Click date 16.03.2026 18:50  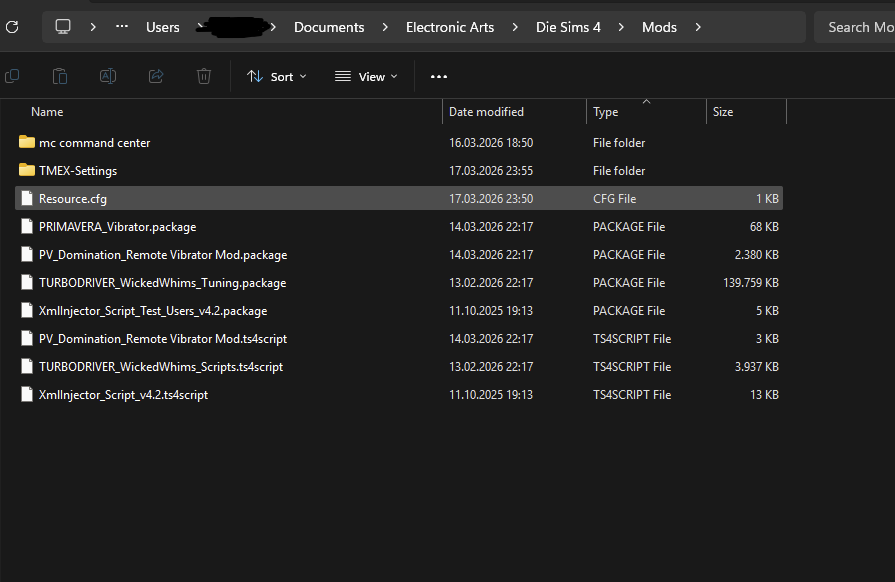[x=491, y=143]
